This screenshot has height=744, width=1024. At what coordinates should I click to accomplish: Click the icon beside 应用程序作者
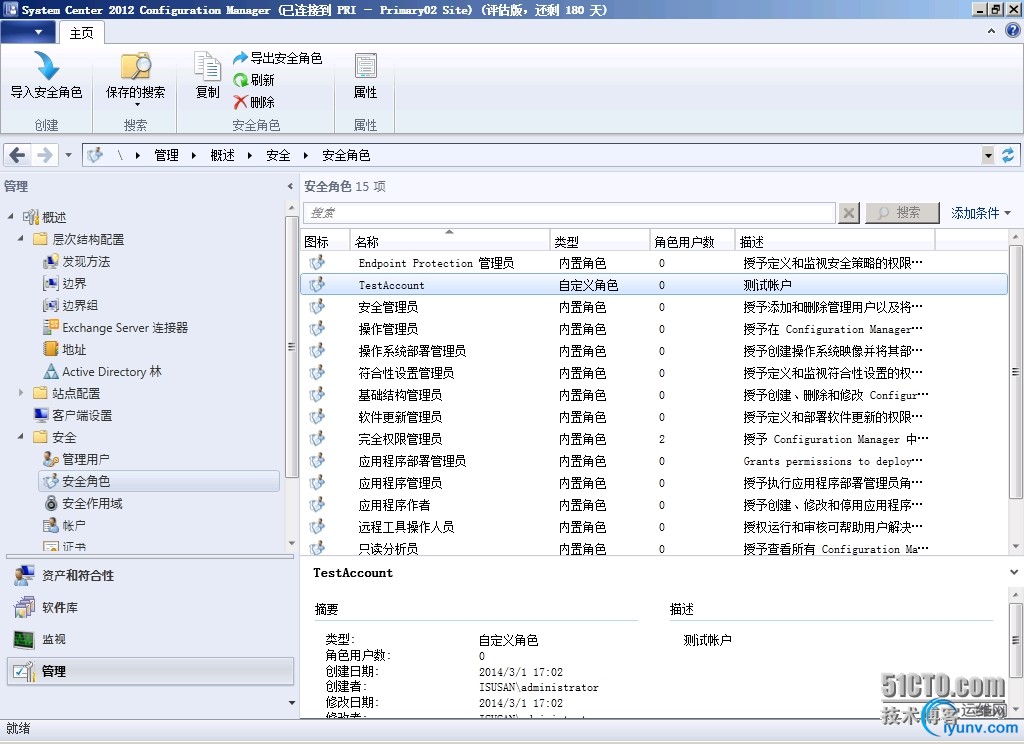point(317,505)
